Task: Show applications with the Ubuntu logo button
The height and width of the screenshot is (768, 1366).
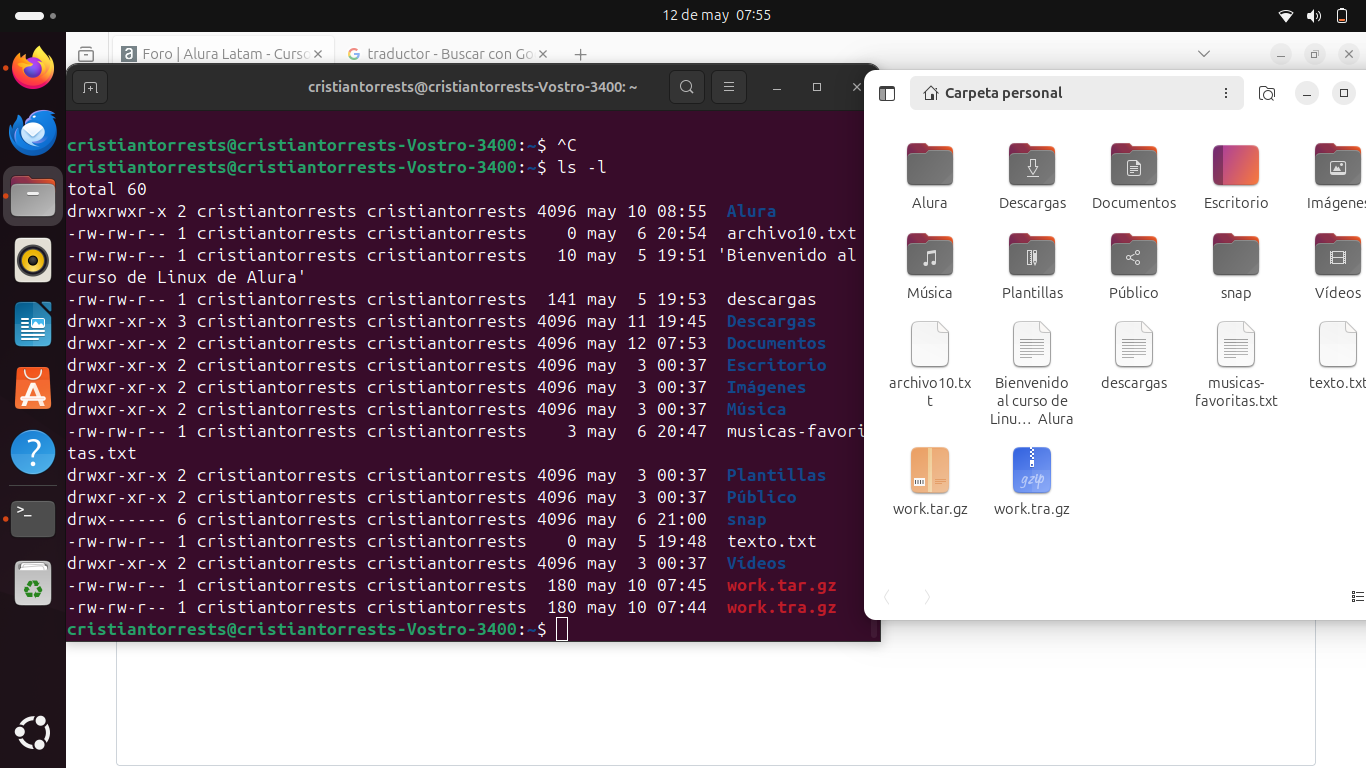Action: [x=33, y=733]
